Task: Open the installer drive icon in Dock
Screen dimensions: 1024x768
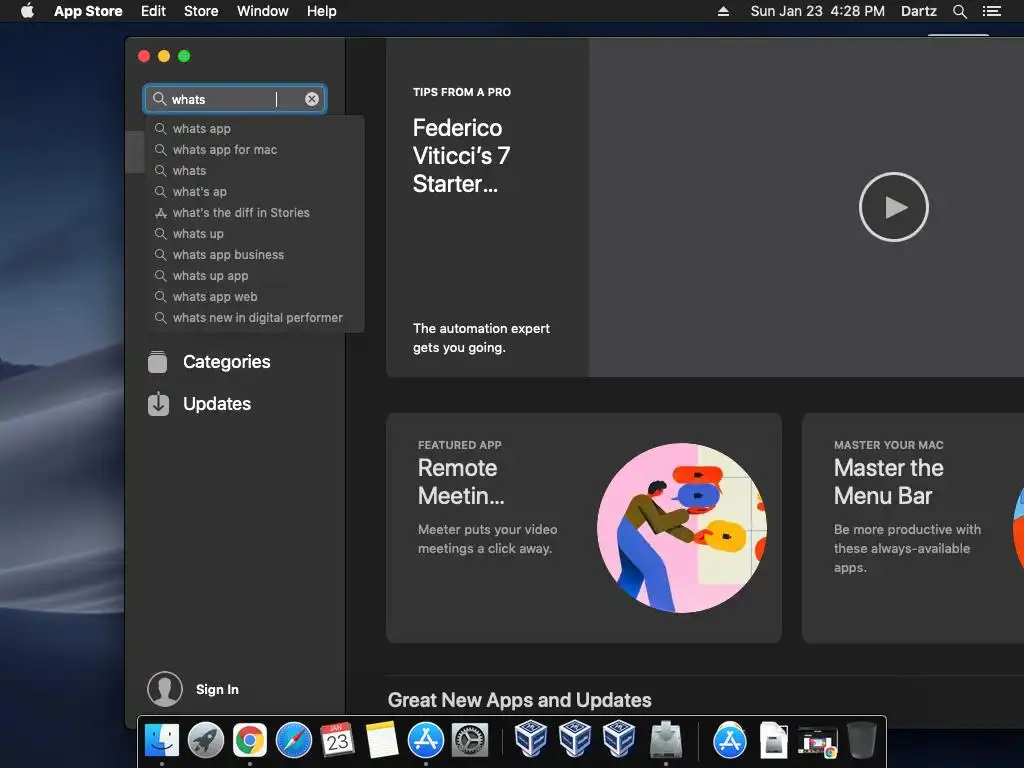Action: click(x=665, y=739)
